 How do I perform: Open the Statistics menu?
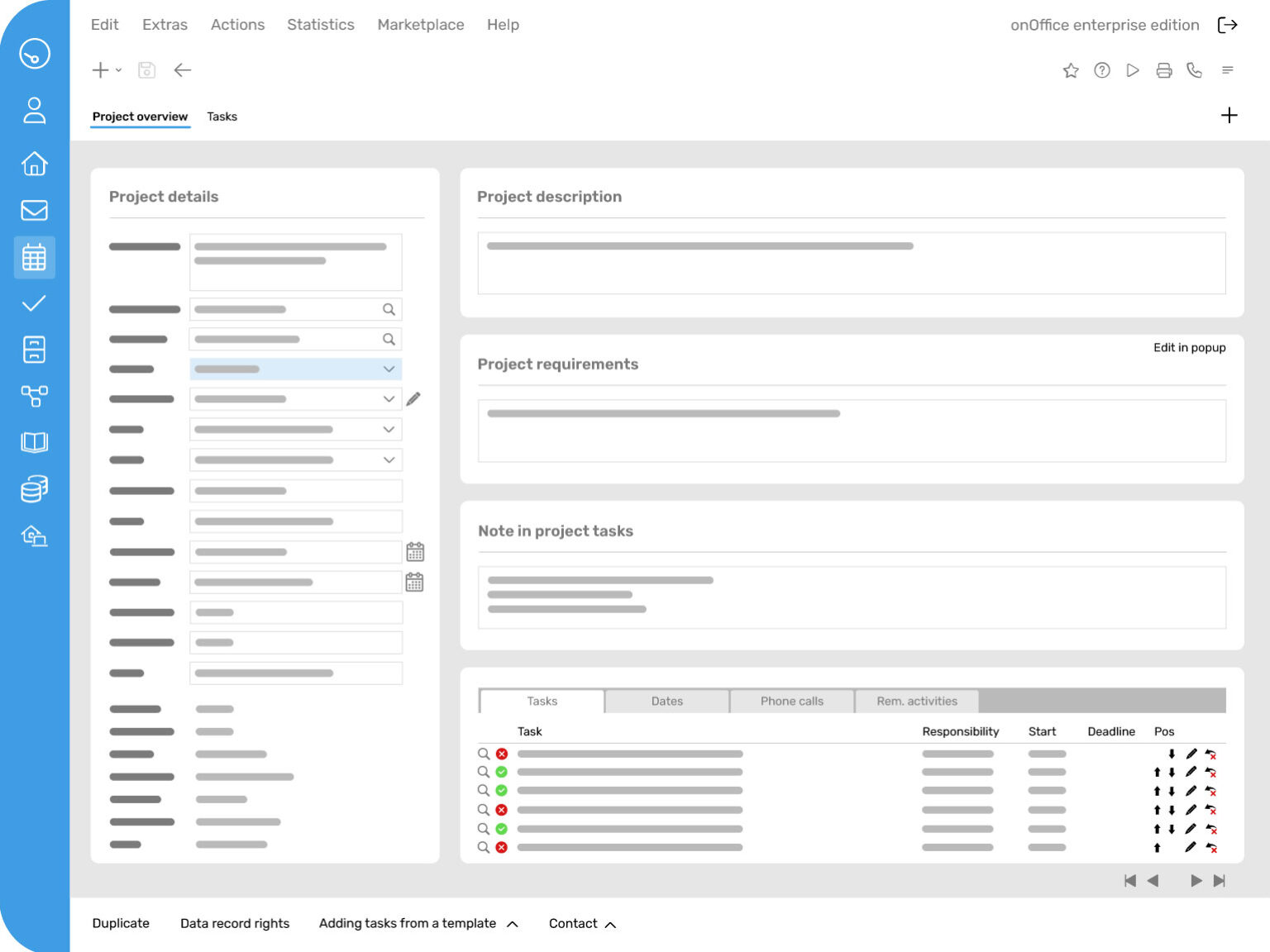pos(321,25)
